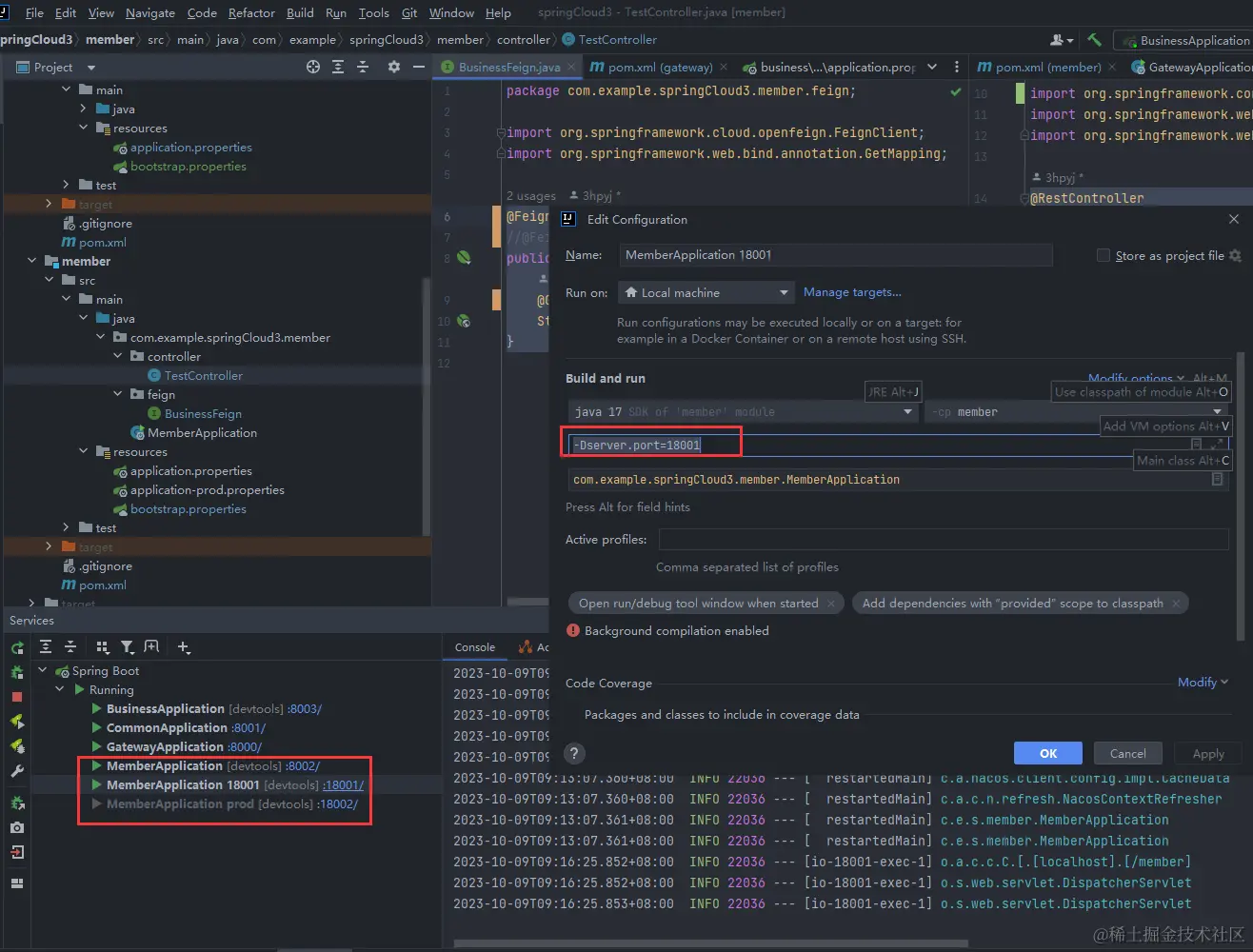
Task: Expand the Code Coverage Modify dropdown
Action: tap(1203, 683)
